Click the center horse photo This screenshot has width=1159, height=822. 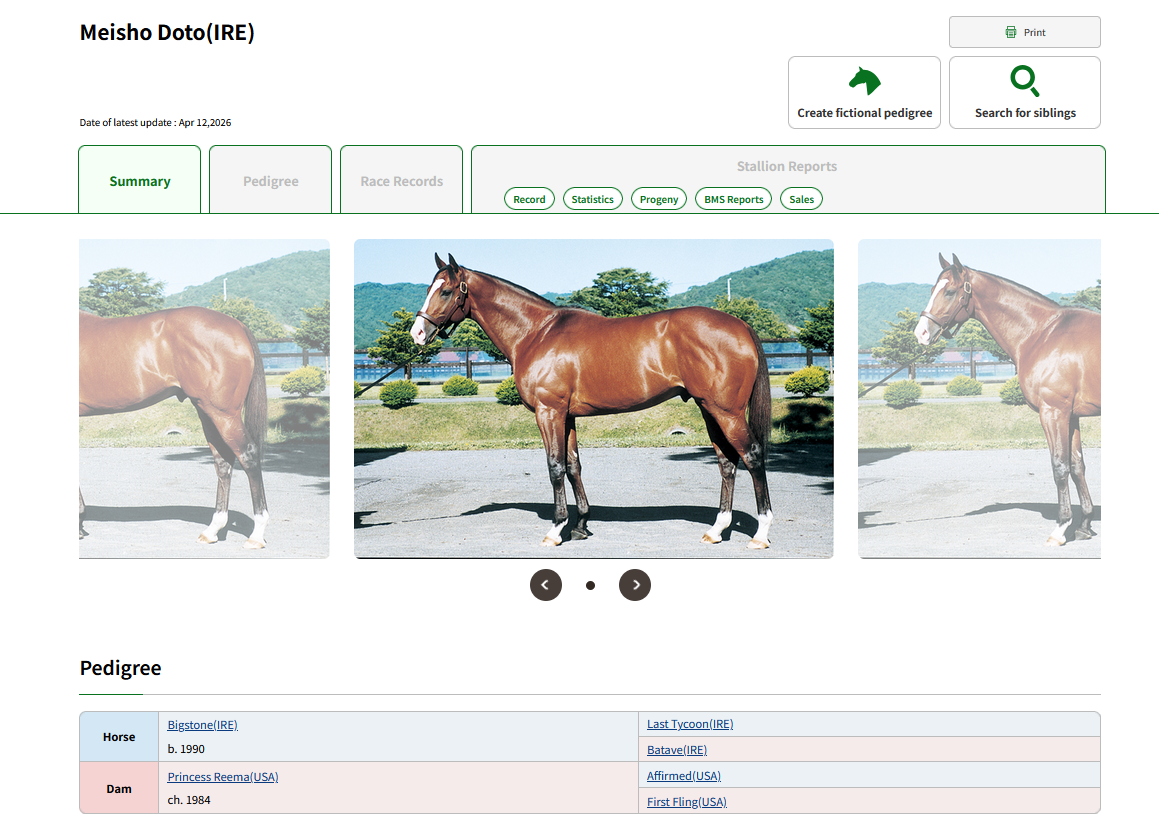coord(594,398)
